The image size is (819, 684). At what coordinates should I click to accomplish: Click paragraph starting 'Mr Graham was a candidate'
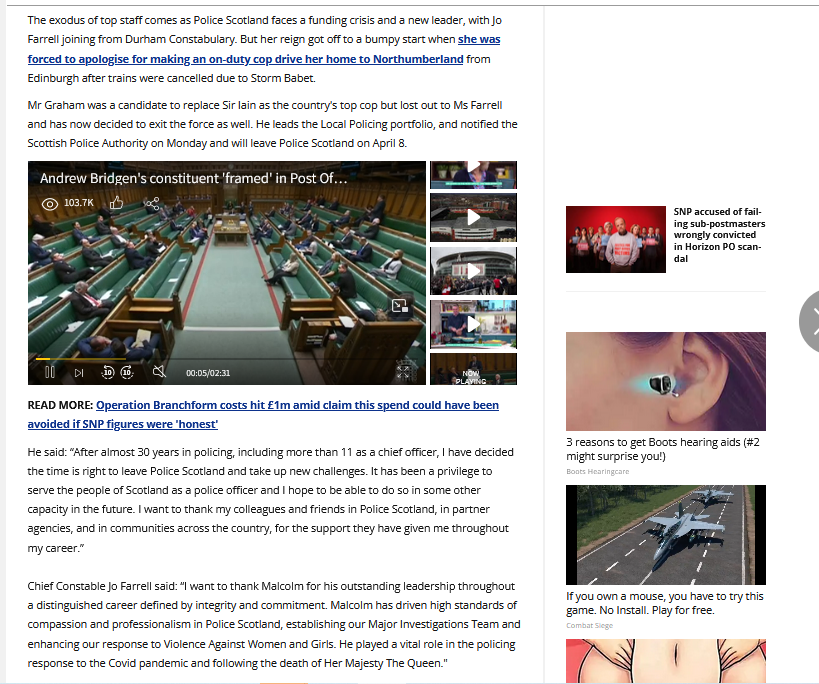point(273,124)
